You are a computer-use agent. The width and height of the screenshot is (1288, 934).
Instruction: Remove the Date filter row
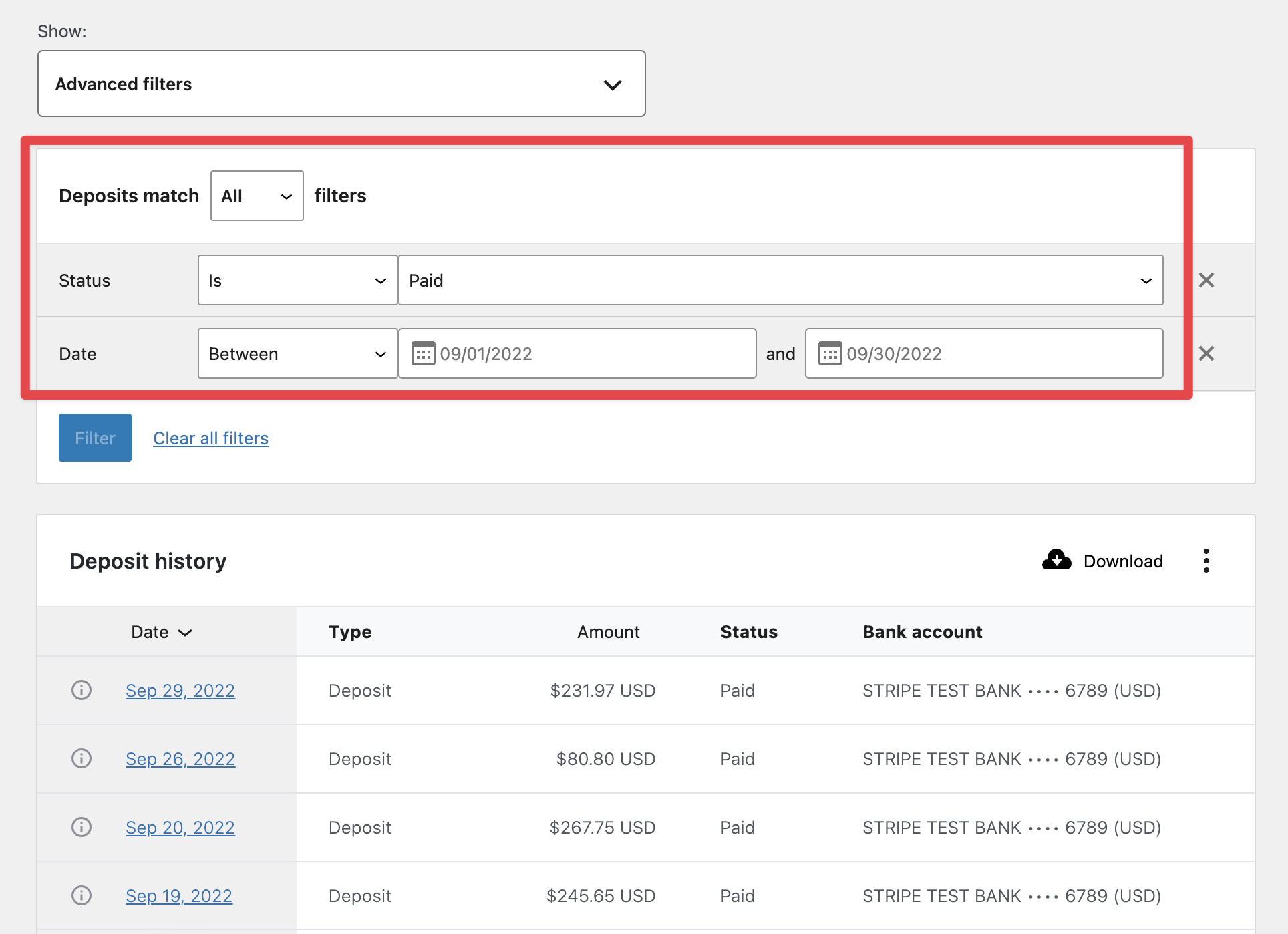coord(1206,353)
